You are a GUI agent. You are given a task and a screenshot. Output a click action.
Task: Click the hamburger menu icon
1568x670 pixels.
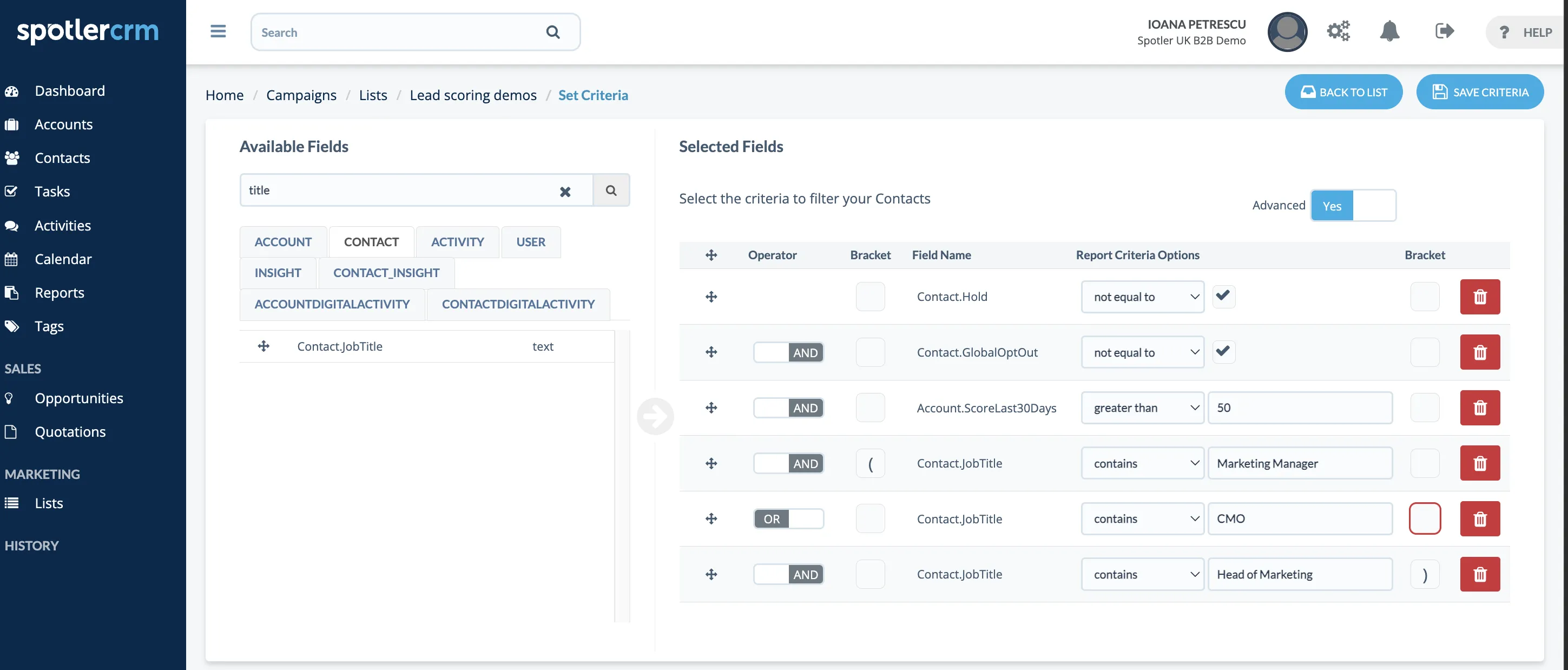[x=218, y=32]
